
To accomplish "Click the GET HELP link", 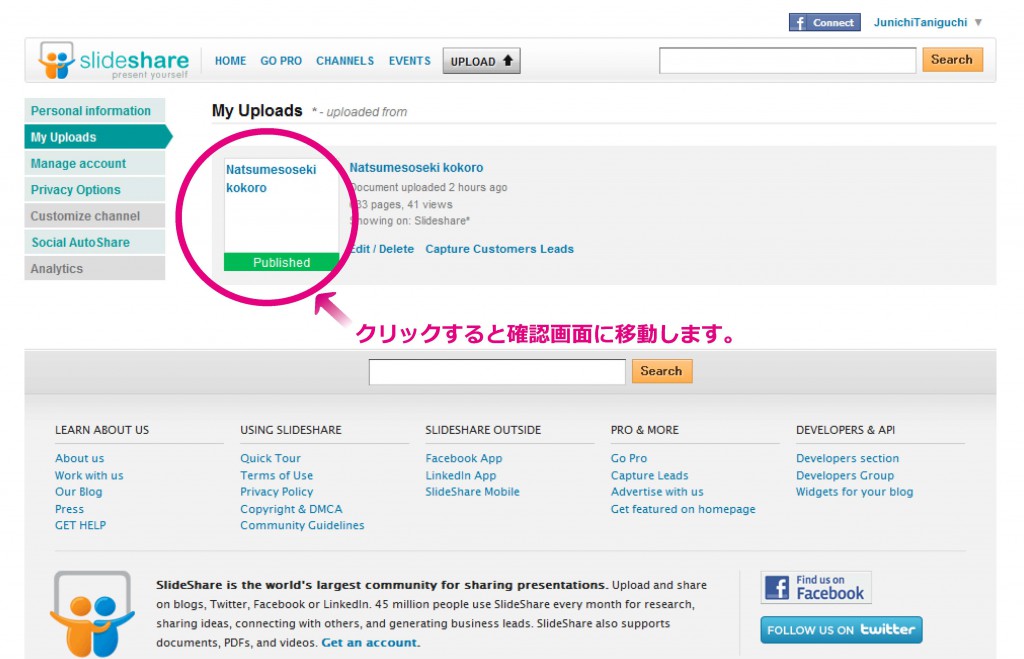I will click(80, 525).
